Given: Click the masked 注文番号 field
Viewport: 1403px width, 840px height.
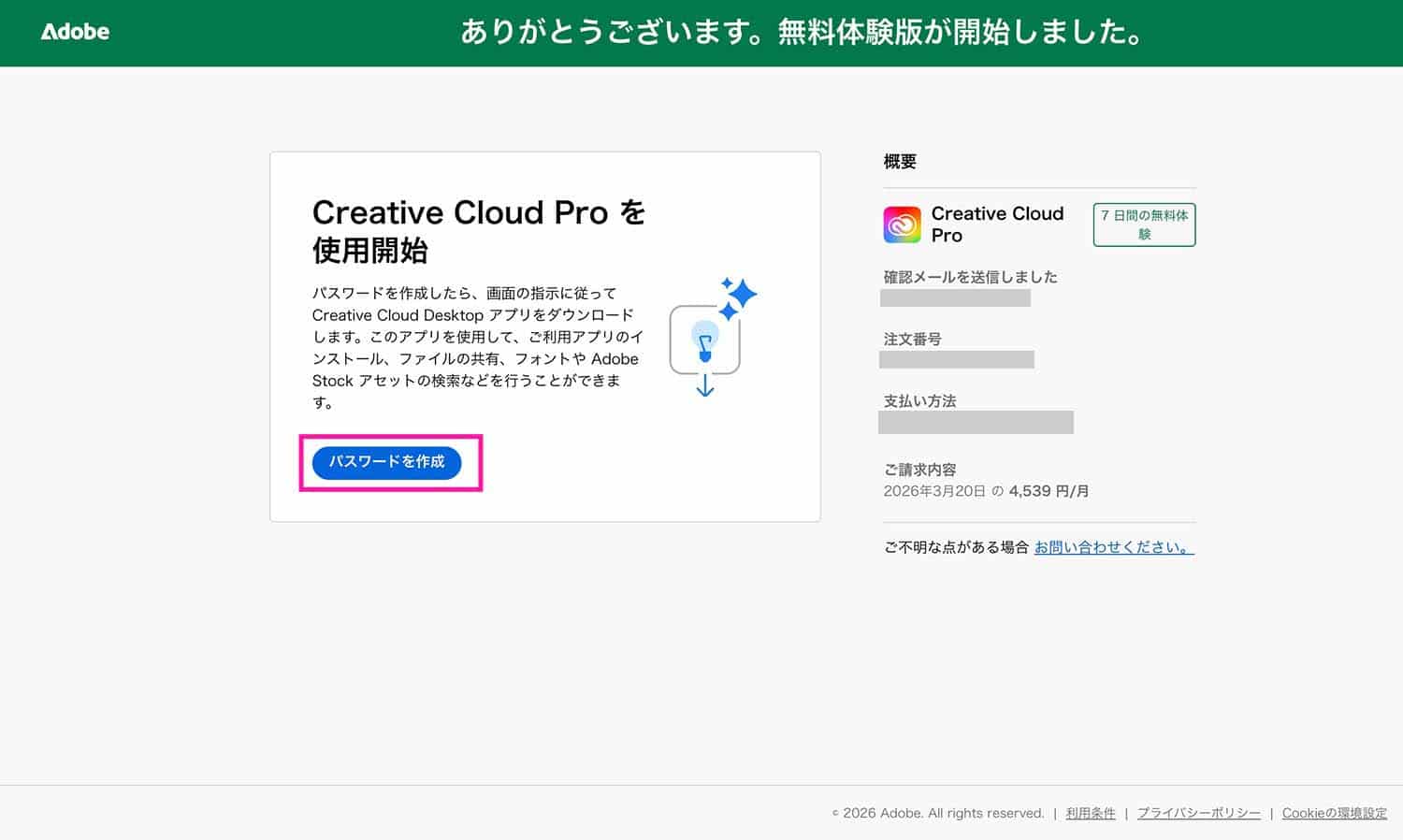Looking at the screenshot, I should pyautogui.click(x=957, y=359).
